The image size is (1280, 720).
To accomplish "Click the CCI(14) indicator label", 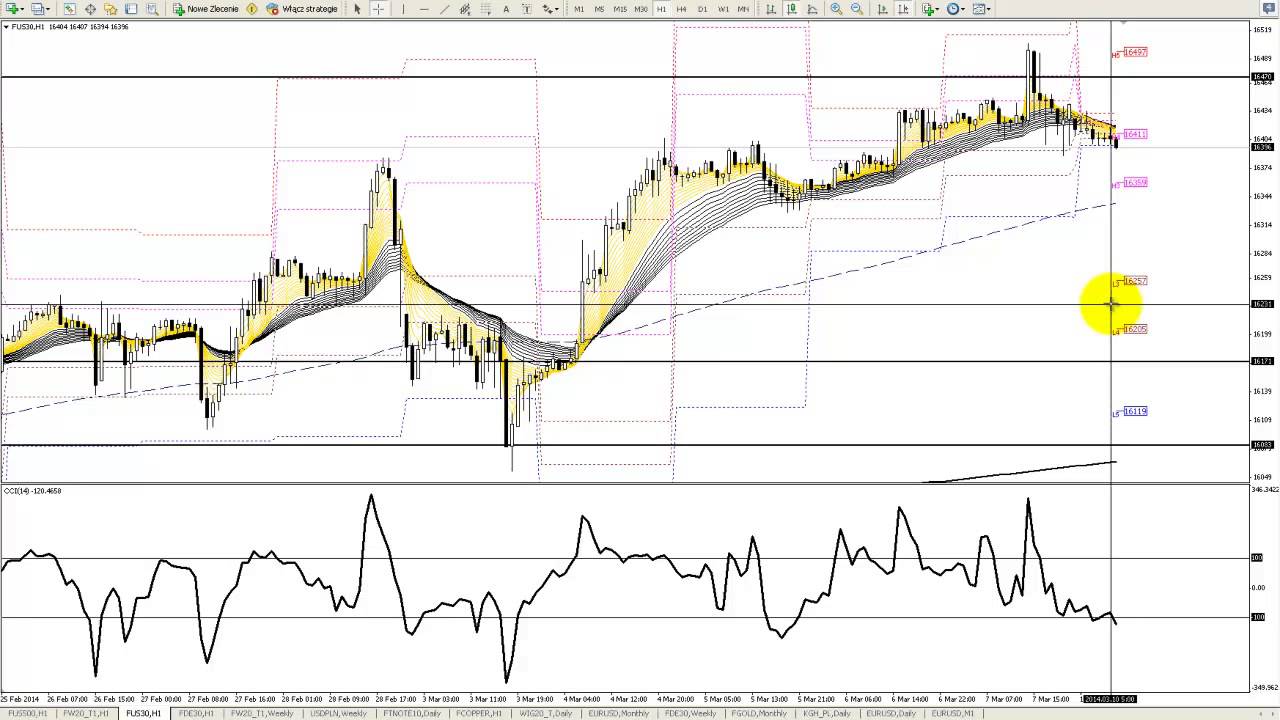I will point(33,491).
